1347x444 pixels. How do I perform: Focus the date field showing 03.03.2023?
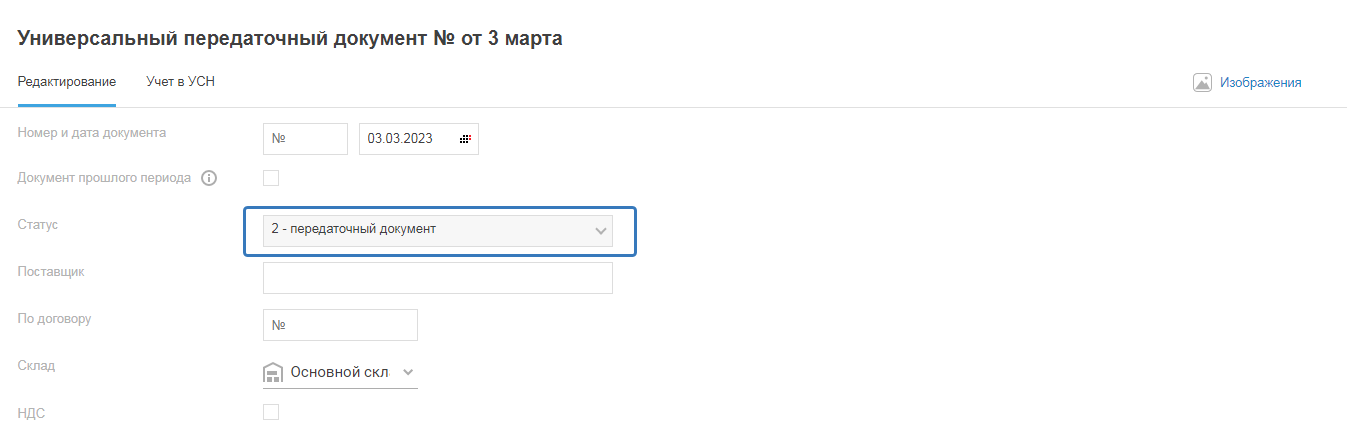(x=405, y=139)
